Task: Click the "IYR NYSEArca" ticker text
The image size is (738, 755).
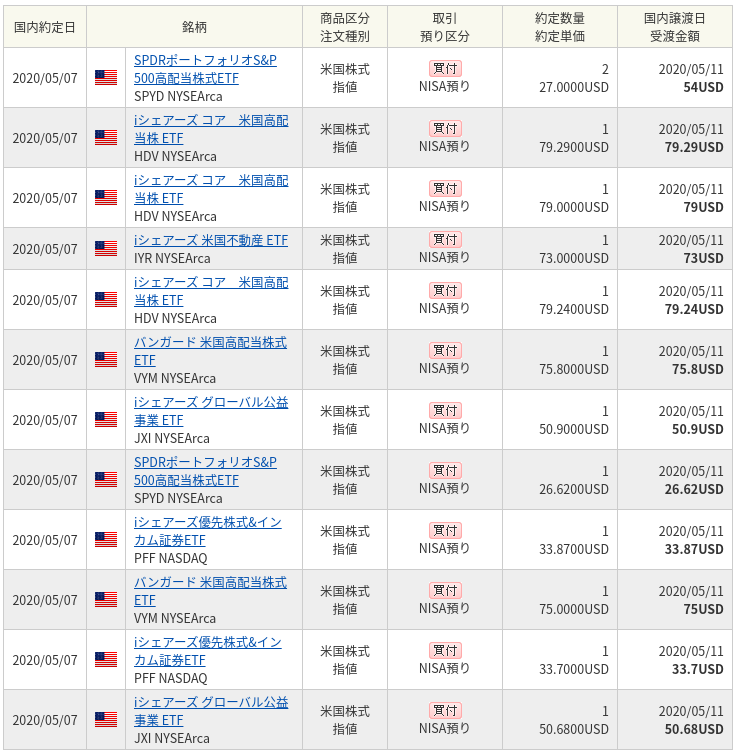Action: (172, 259)
